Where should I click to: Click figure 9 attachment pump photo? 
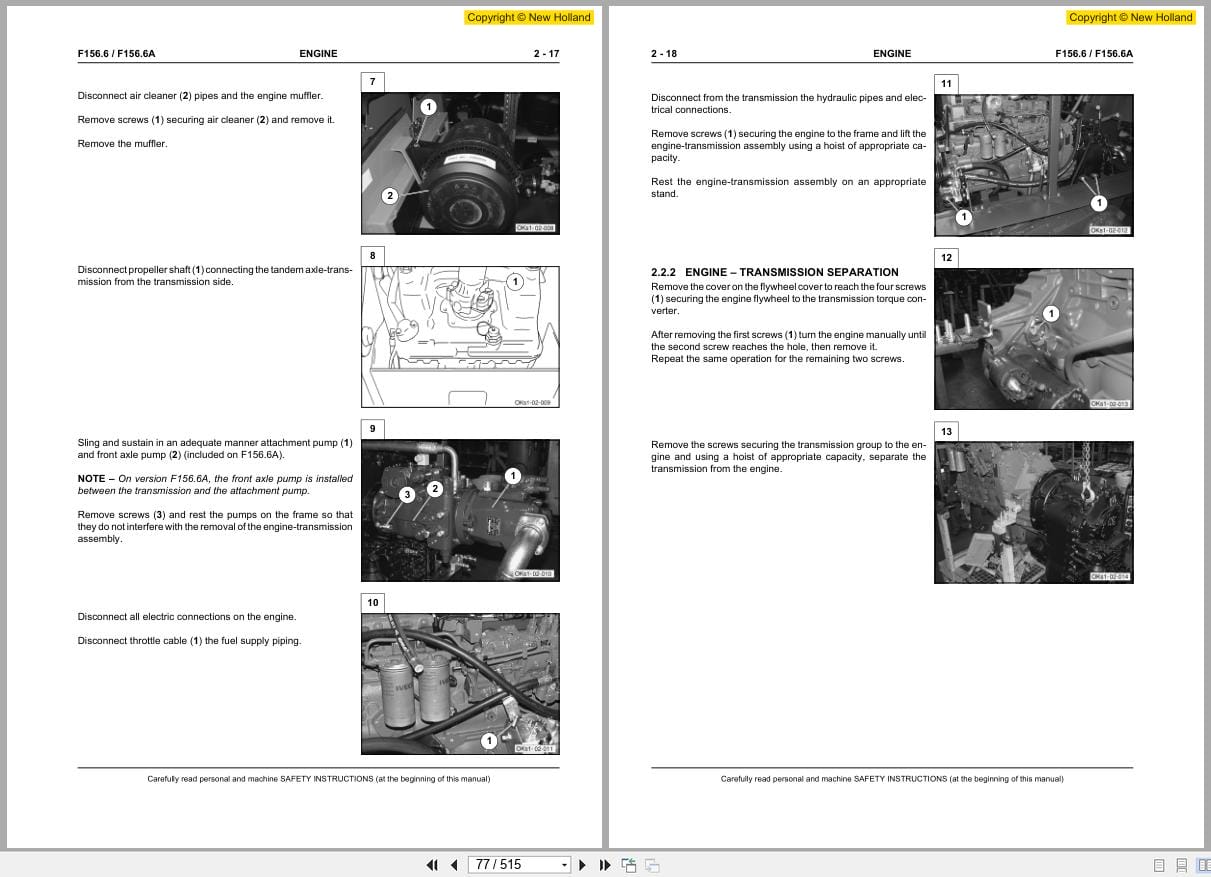pyautogui.click(x=460, y=510)
